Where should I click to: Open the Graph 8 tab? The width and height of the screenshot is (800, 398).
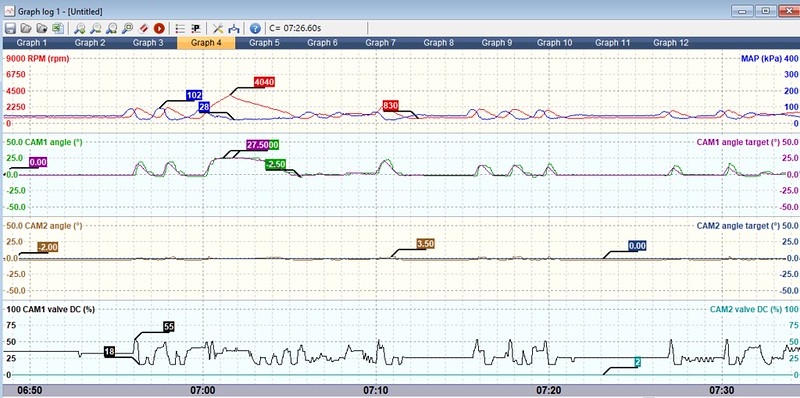click(x=438, y=43)
